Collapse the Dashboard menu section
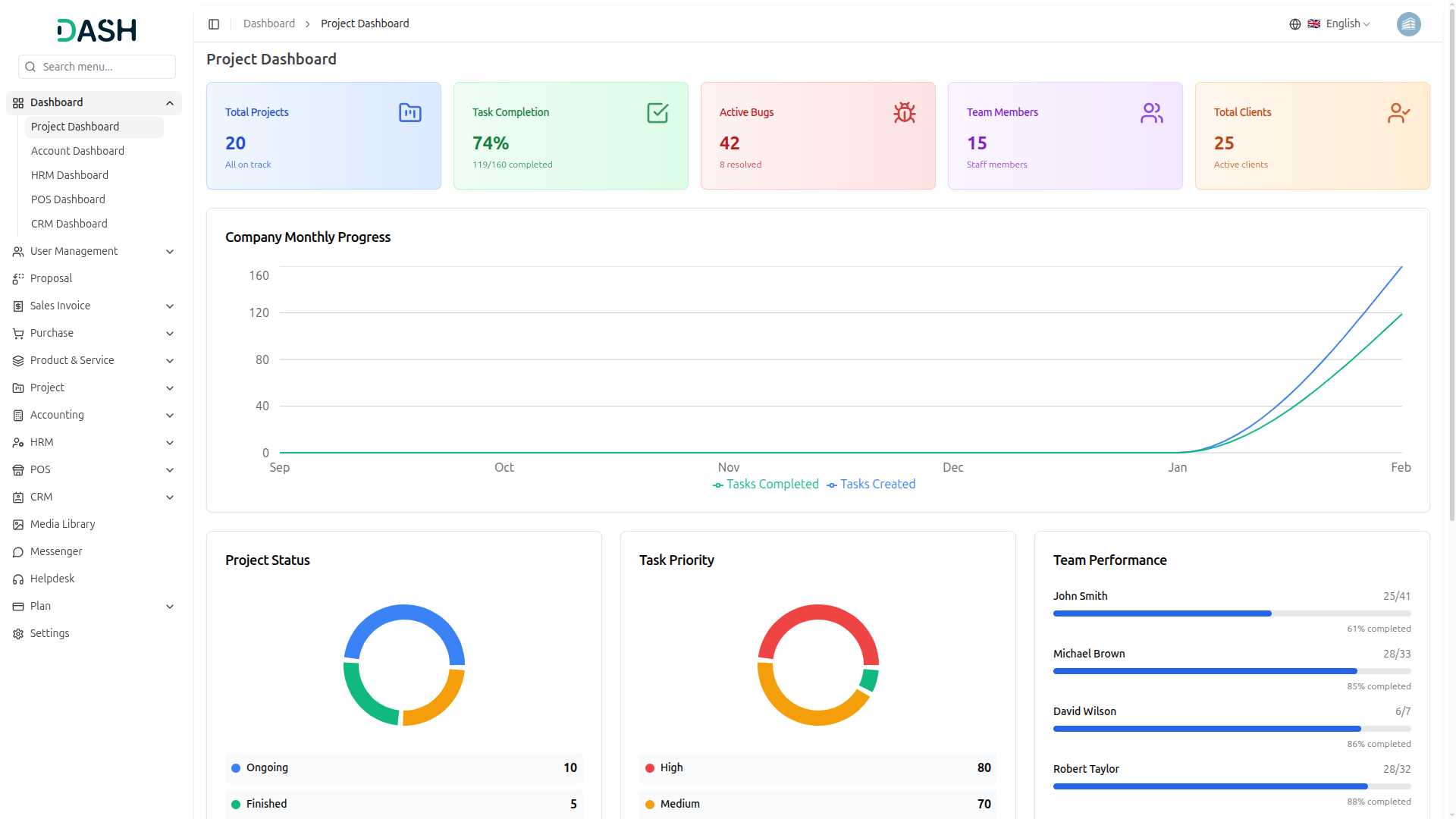1456x819 pixels. tap(94, 103)
